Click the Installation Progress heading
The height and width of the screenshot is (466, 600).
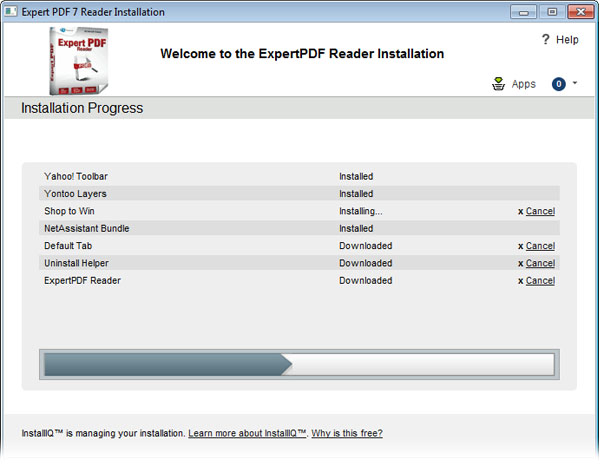tap(82, 108)
